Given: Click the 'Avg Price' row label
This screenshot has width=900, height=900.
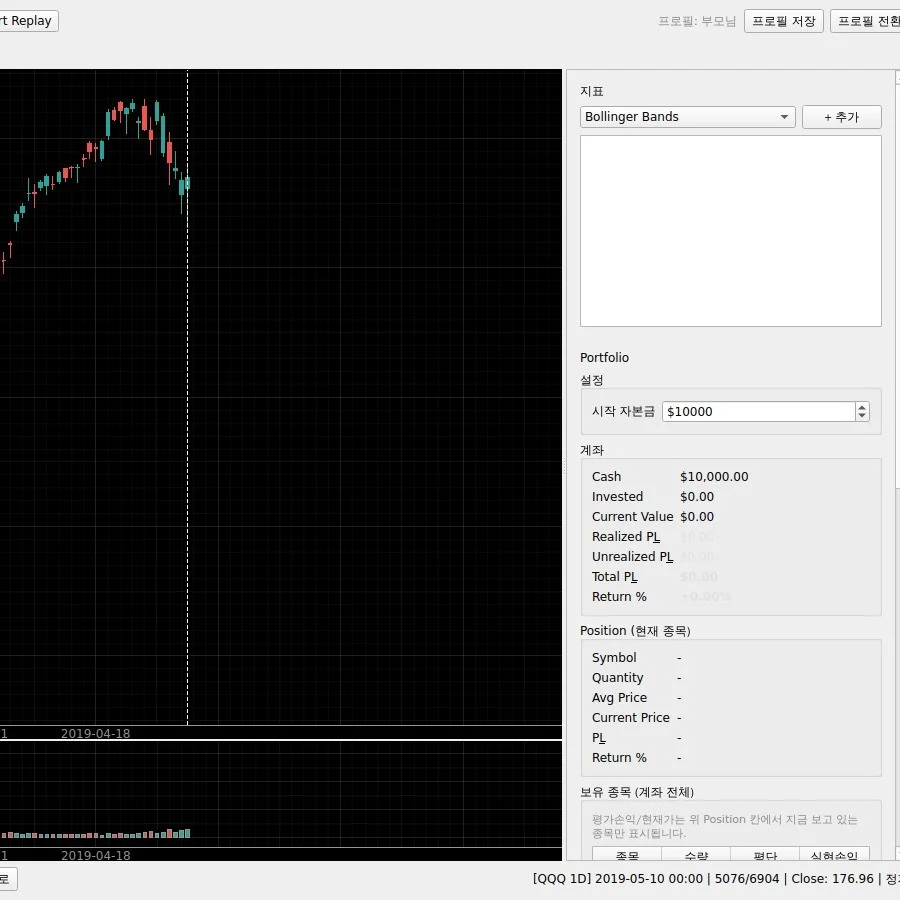Looking at the screenshot, I should click(619, 698).
